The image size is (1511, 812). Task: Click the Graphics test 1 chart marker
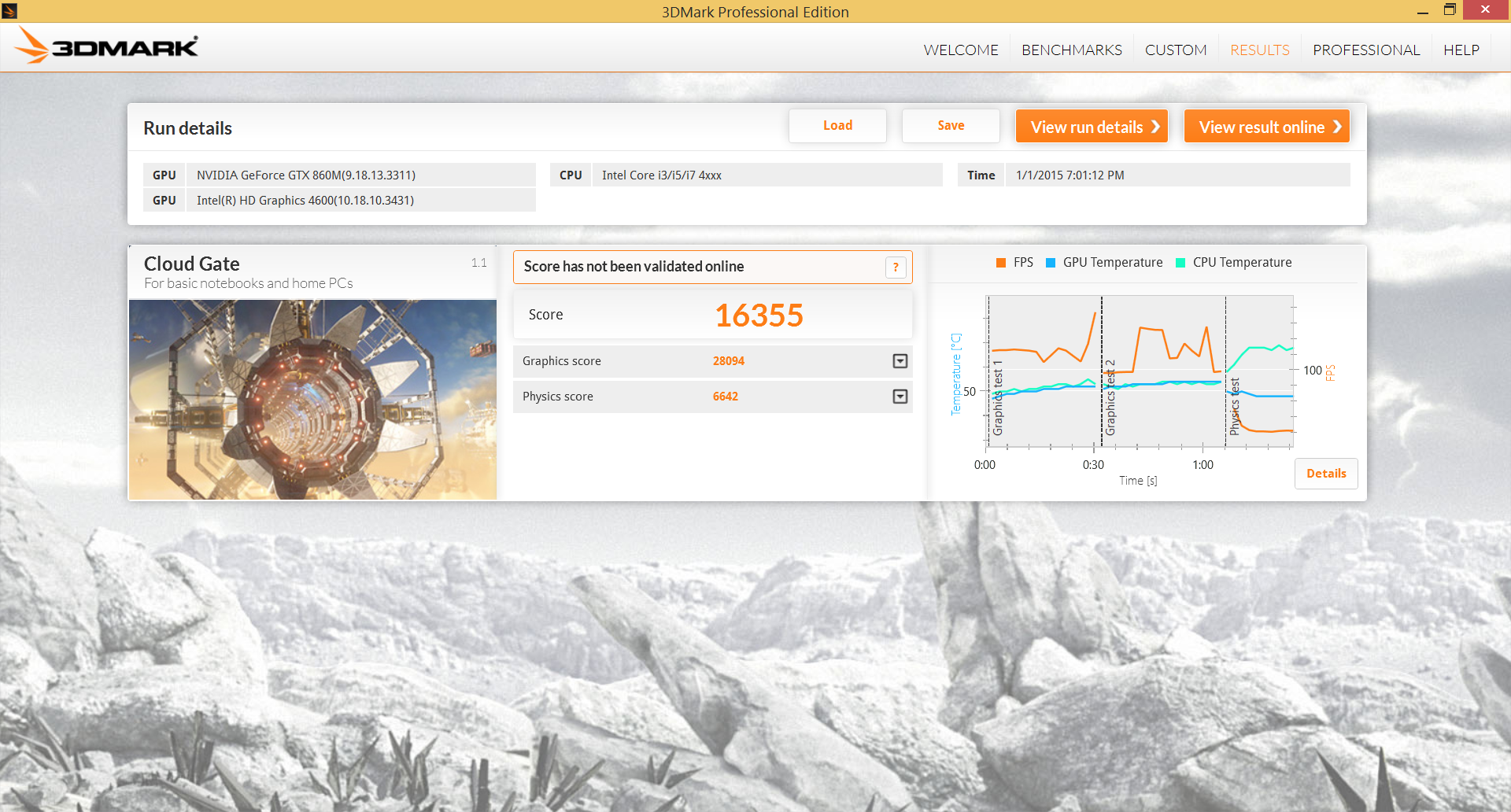click(998, 398)
